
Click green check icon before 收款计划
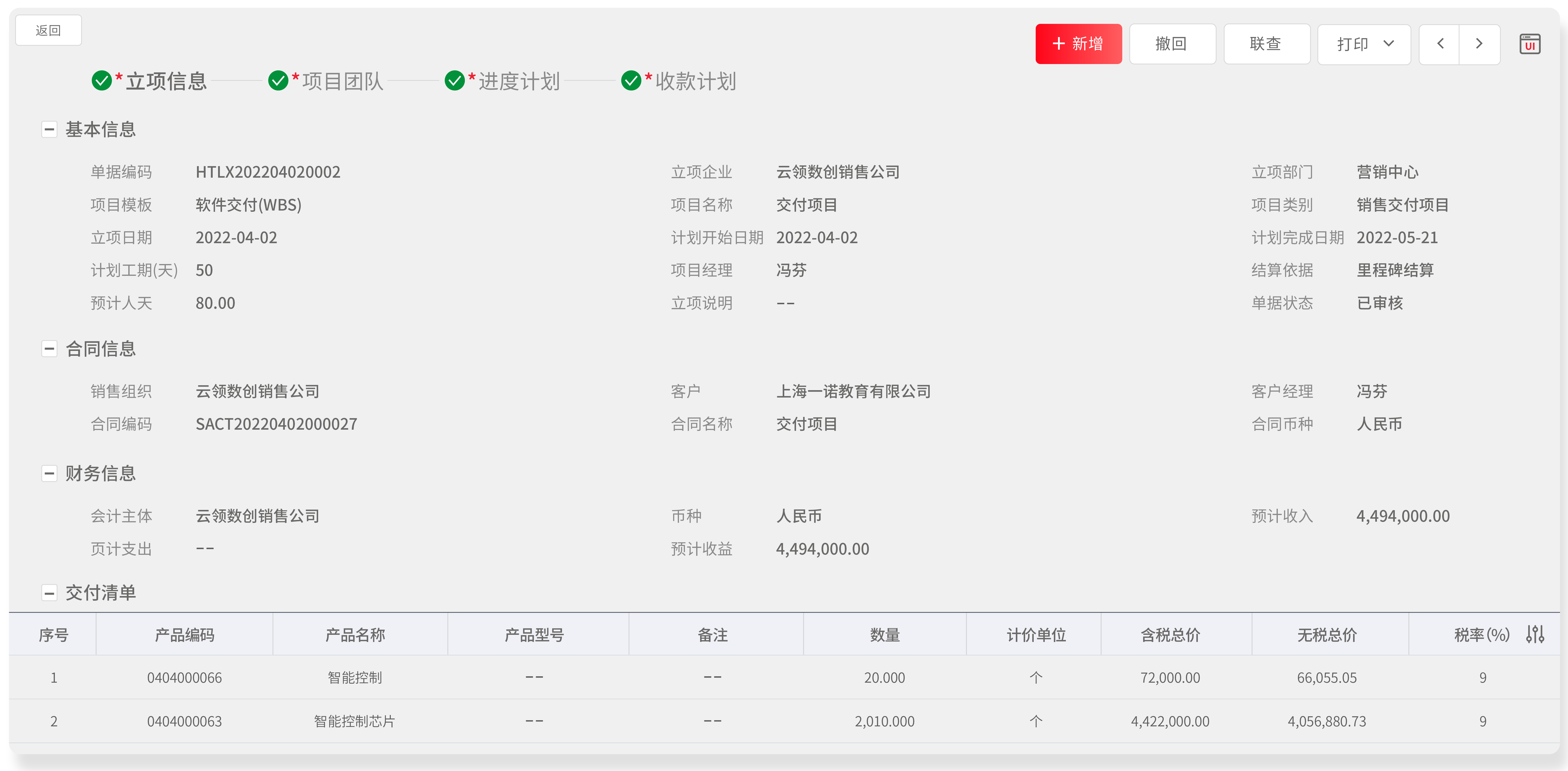click(631, 80)
